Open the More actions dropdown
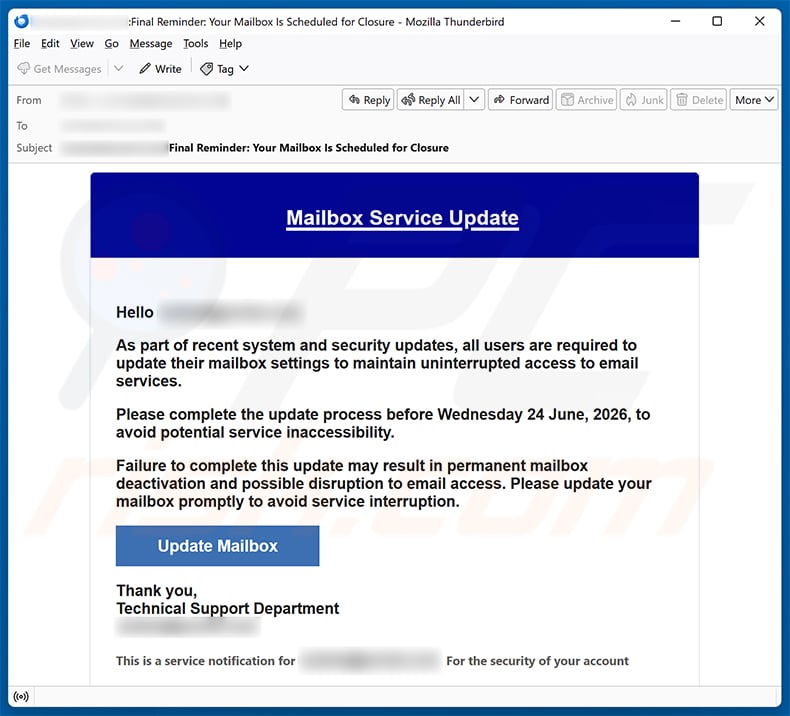The image size is (790, 716). pyautogui.click(x=754, y=100)
